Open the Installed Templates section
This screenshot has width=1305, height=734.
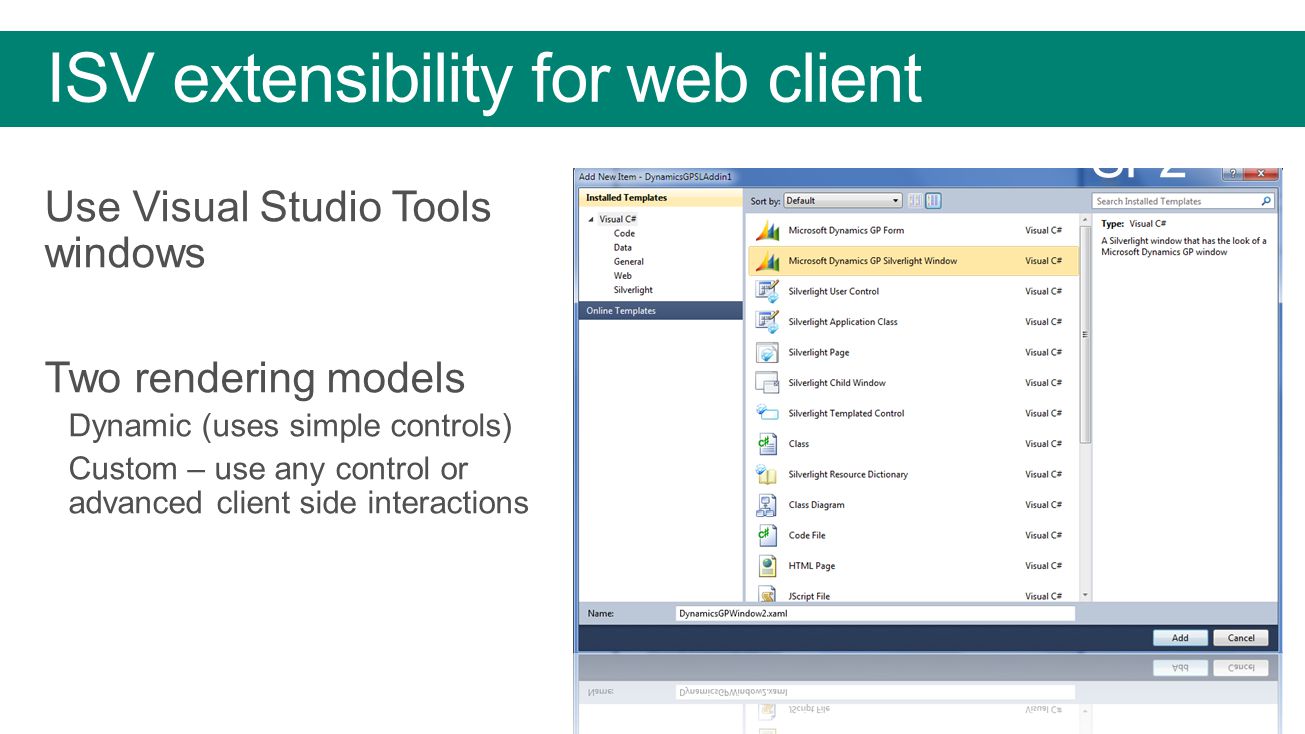point(661,198)
